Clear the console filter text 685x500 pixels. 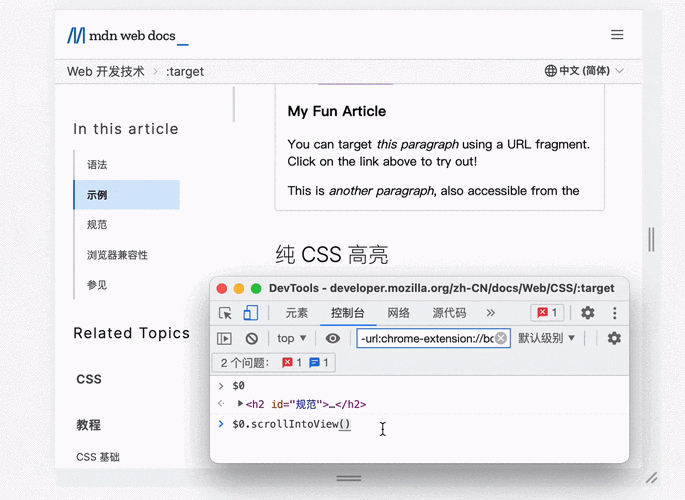(x=502, y=338)
